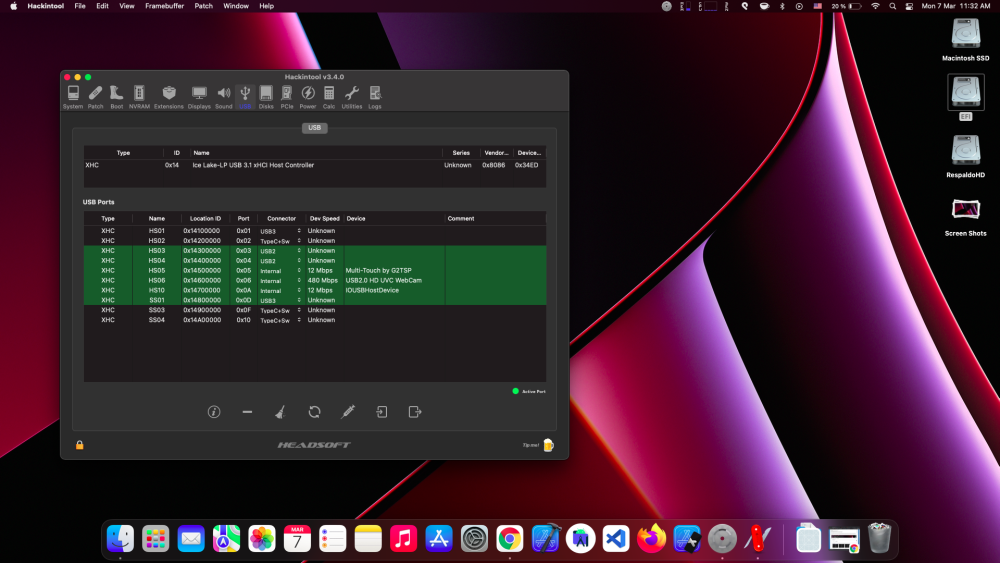Select the SS04 port row
The width and height of the screenshot is (1000, 563).
(314, 320)
